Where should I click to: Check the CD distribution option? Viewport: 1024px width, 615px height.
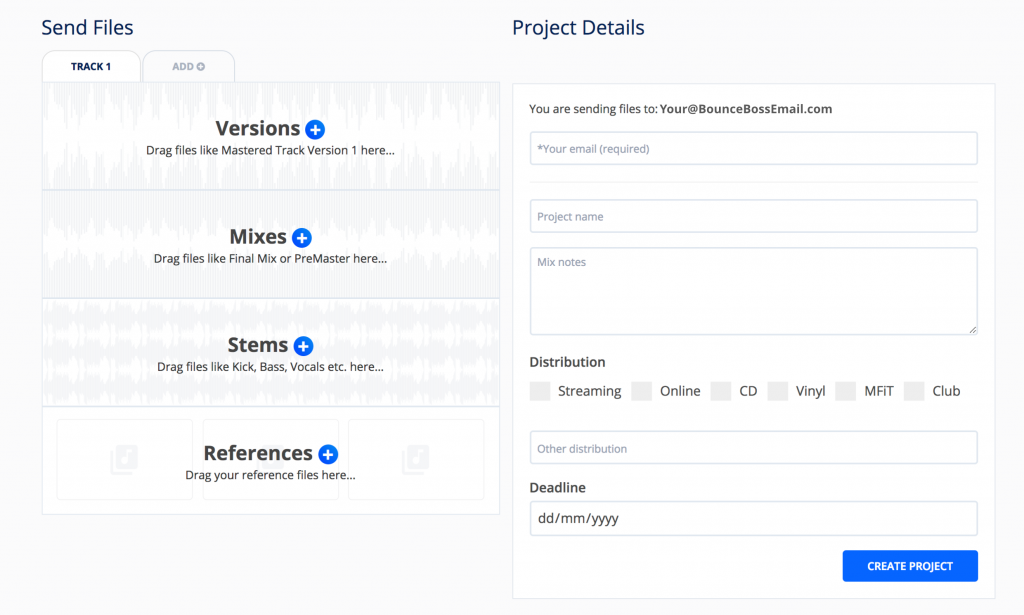[721, 391]
